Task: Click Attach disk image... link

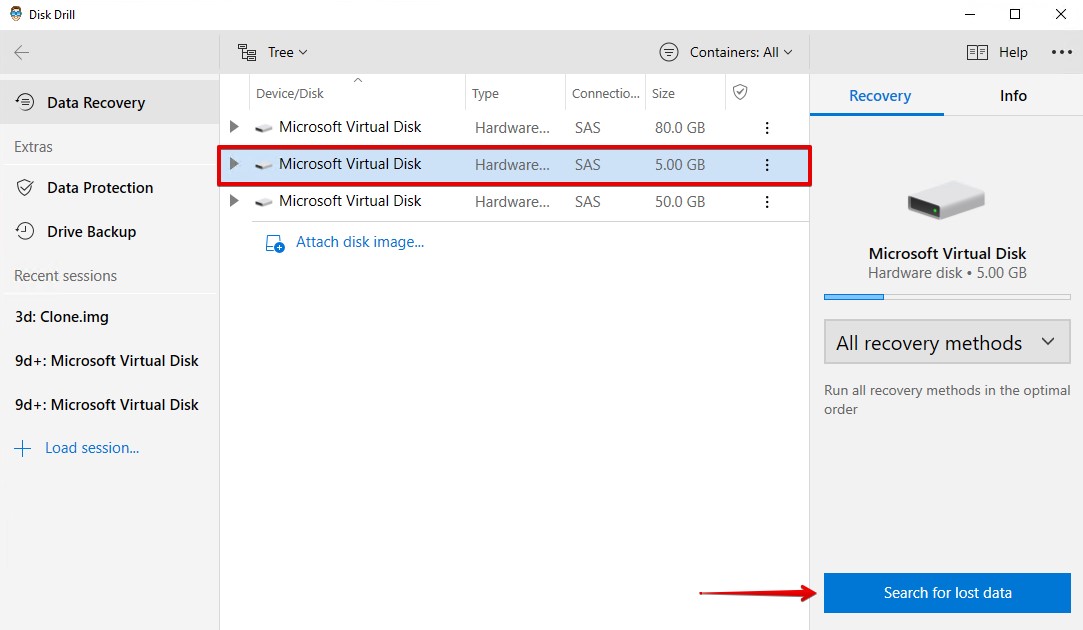Action: point(360,242)
